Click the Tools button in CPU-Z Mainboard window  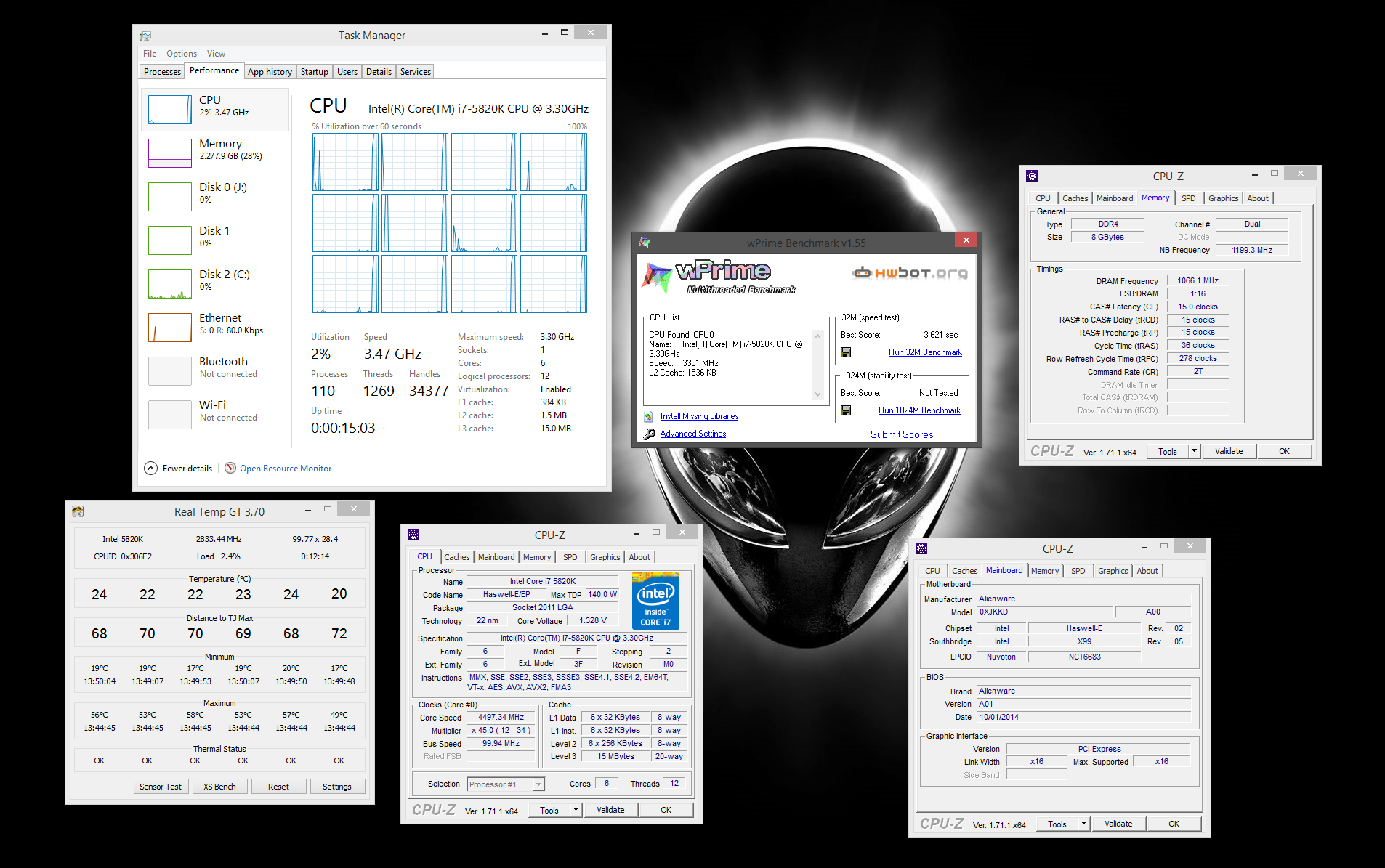[x=1057, y=824]
